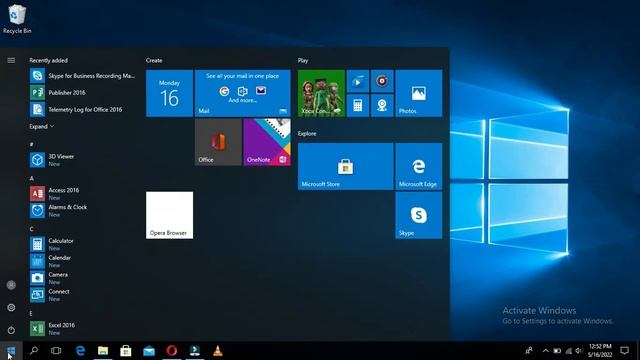640x360 pixels.
Task: Click the 'C' letter index header
Action: [x=31, y=229]
